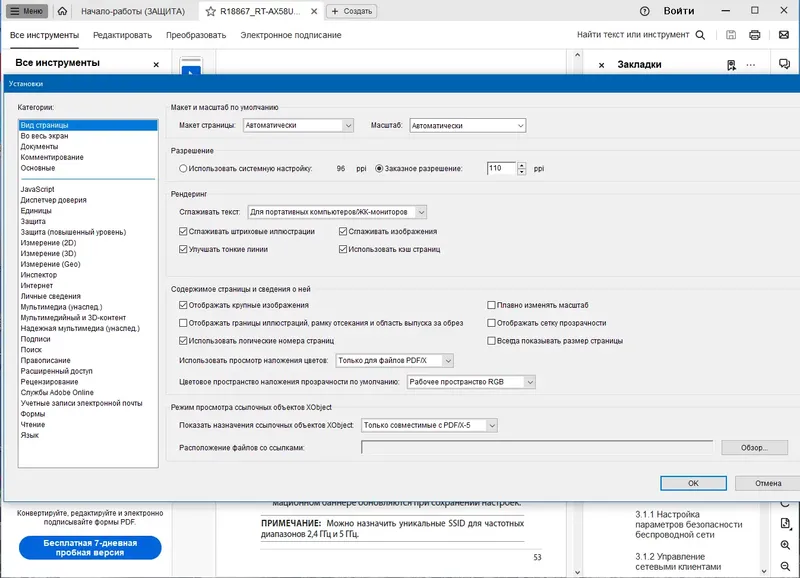The width and height of the screenshot is (800, 578).
Task: Click the zoom in magnifier icon
Action: (785, 545)
